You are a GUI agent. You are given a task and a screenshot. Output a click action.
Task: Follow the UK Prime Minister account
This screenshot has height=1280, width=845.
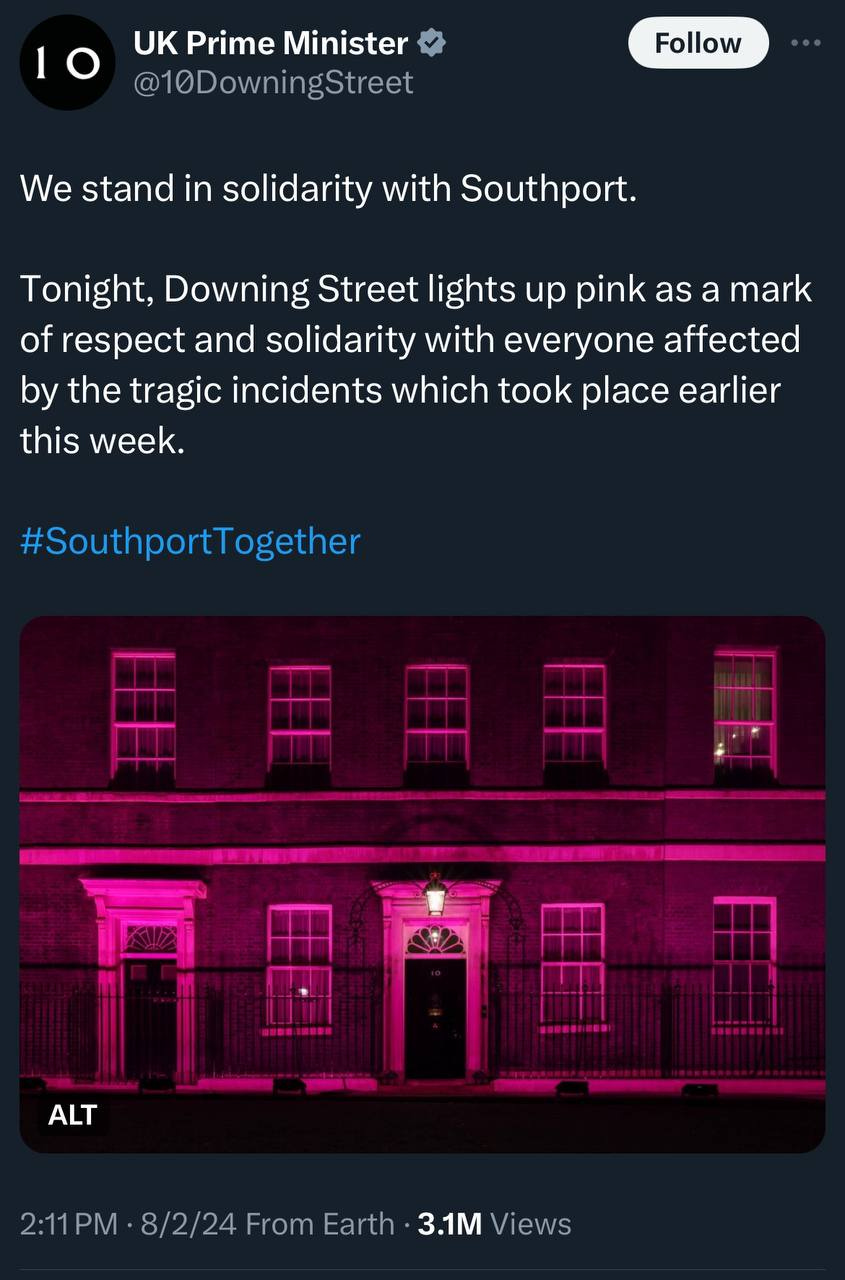pyautogui.click(x=698, y=44)
